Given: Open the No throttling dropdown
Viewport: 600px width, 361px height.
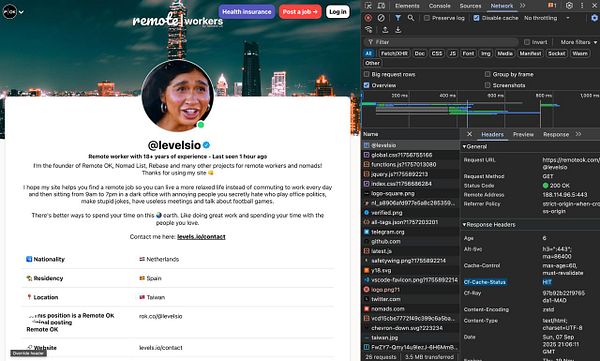Looking at the screenshot, I should [546, 18].
